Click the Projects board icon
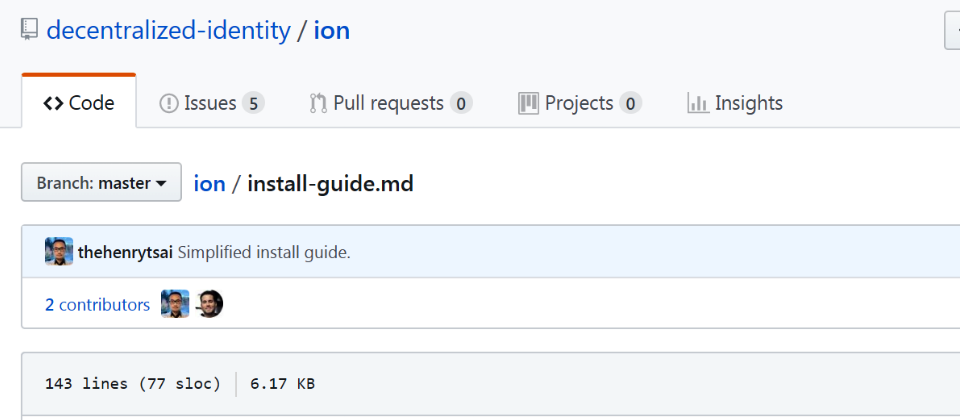The image size is (960, 420). pos(528,103)
